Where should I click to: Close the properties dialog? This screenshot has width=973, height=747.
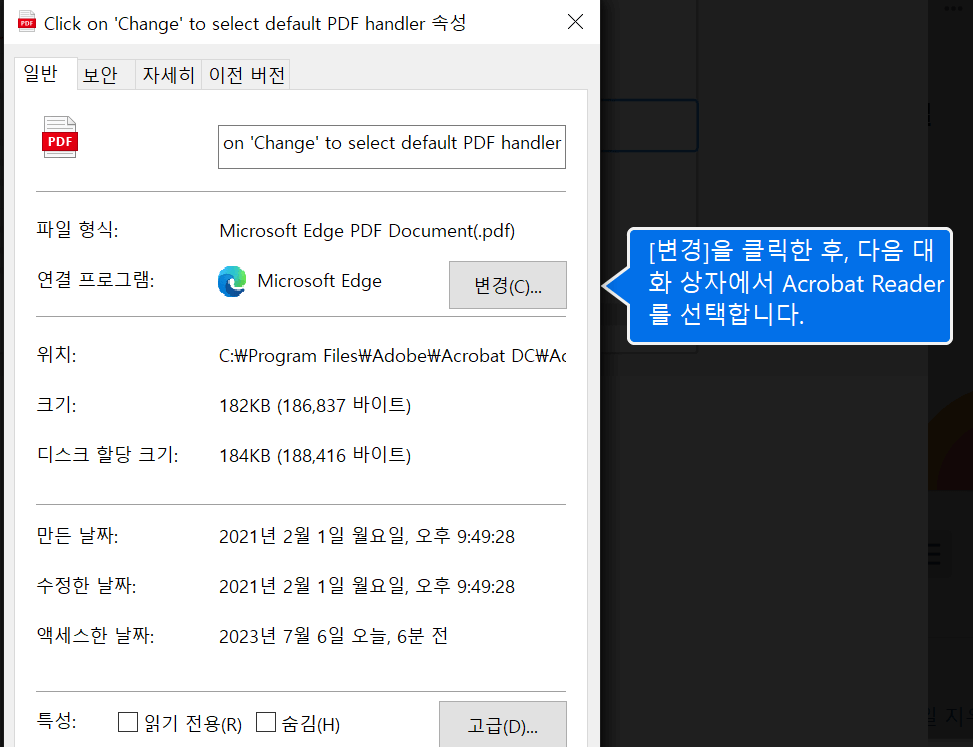point(575,22)
